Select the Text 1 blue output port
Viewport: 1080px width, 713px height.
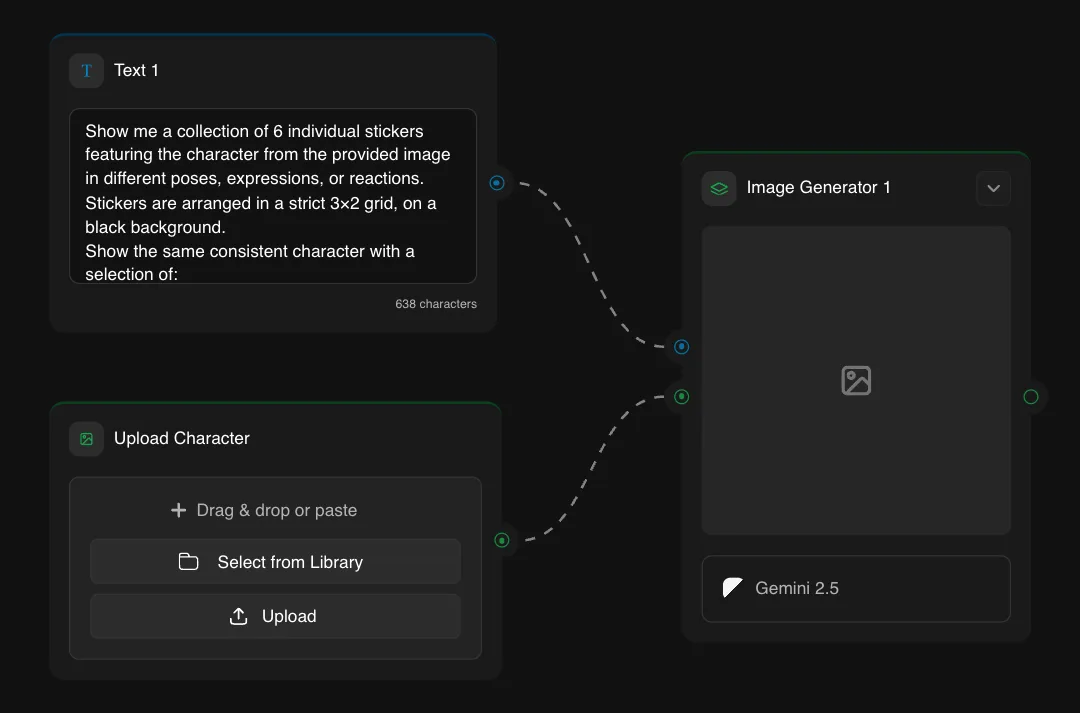tap(497, 183)
